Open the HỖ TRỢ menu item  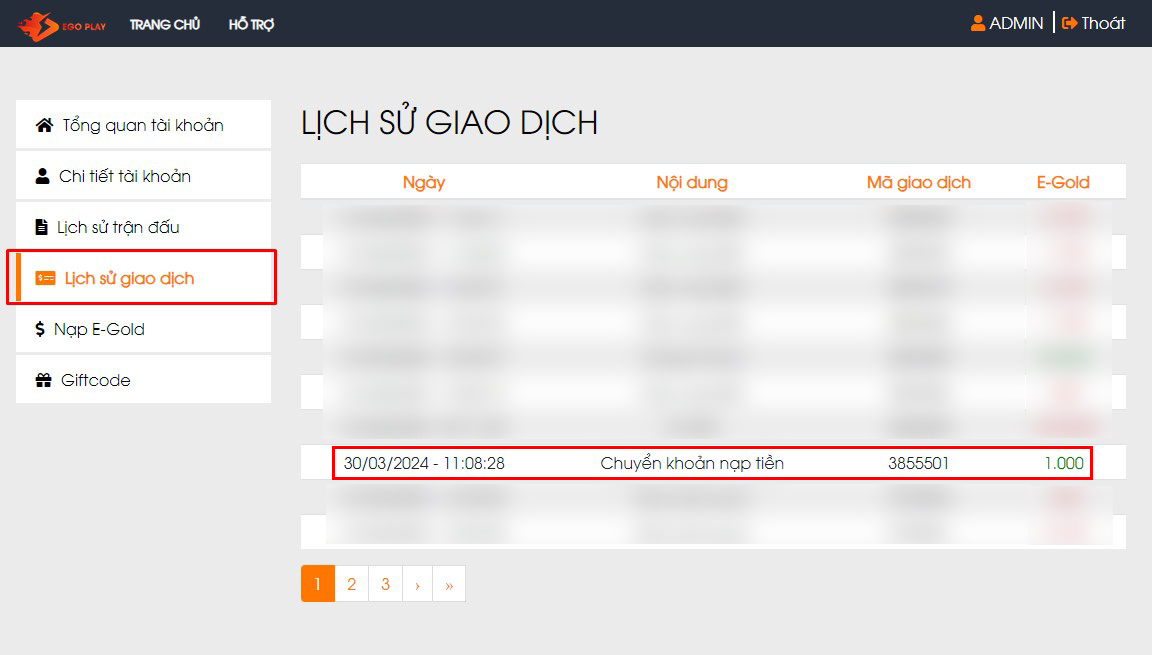click(x=251, y=24)
